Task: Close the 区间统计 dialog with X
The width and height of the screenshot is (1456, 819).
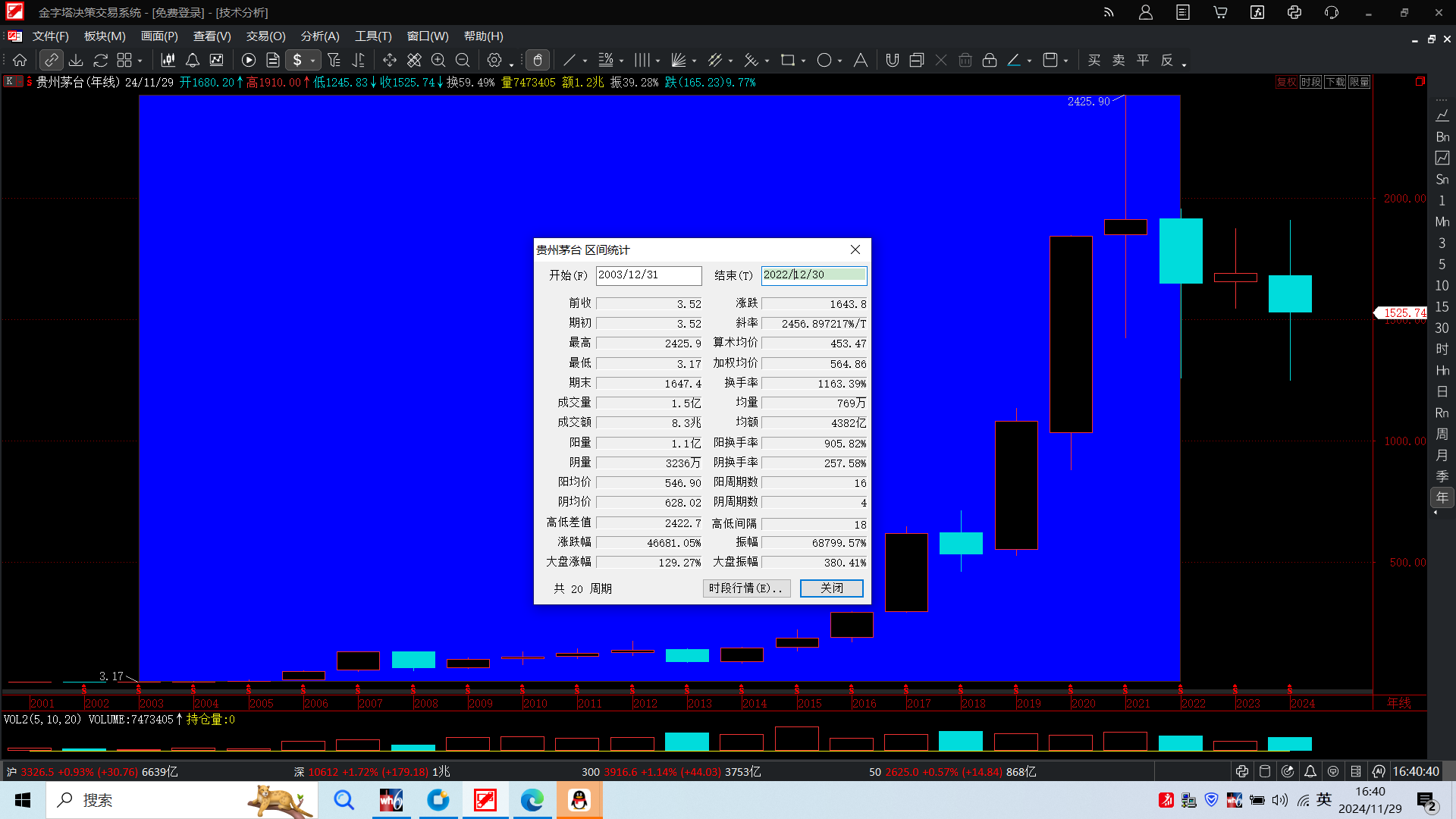Action: click(x=855, y=249)
